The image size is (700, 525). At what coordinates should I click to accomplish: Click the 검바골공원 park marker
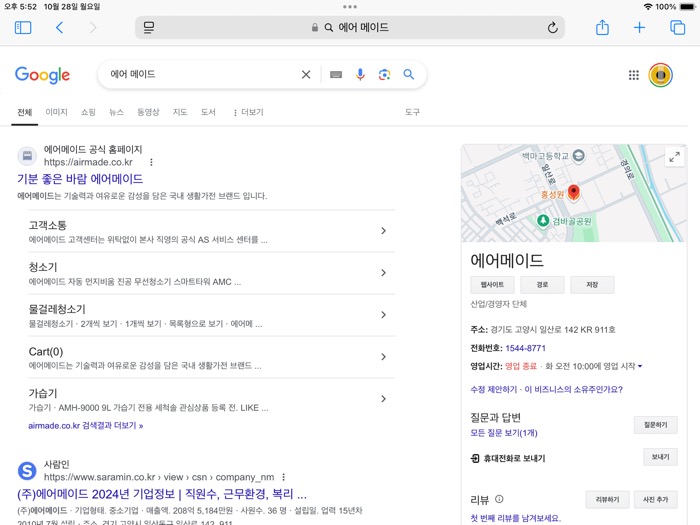pyautogui.click(x=543, y=221)
